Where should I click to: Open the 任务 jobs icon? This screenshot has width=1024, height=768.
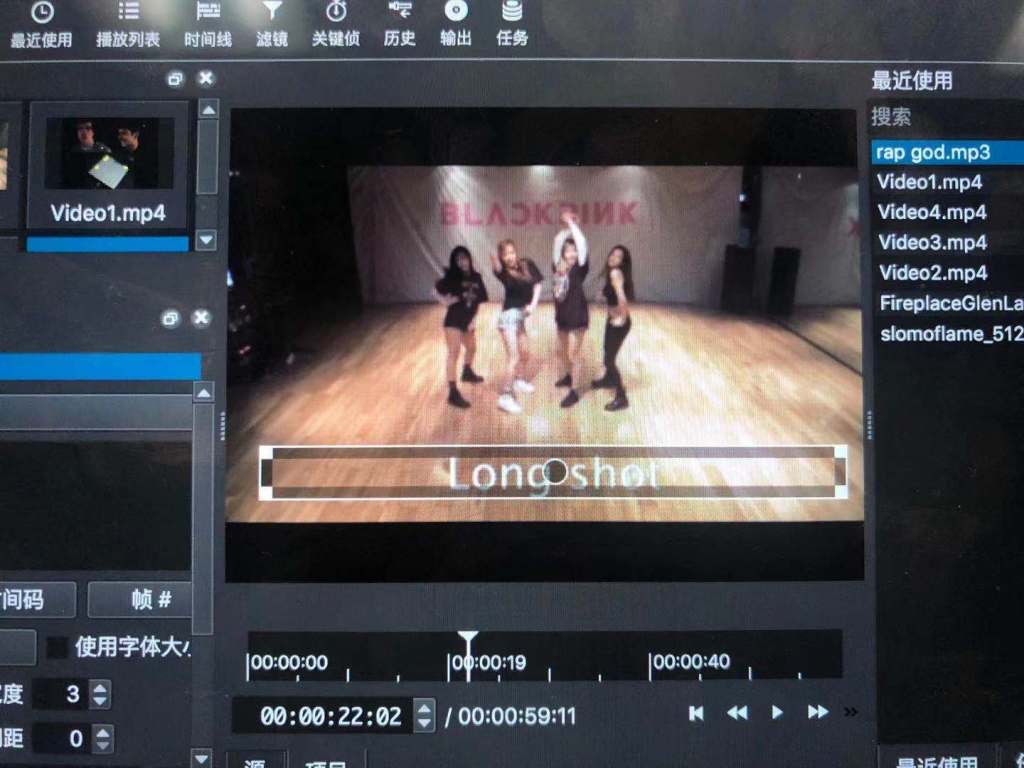click(512, 24)
